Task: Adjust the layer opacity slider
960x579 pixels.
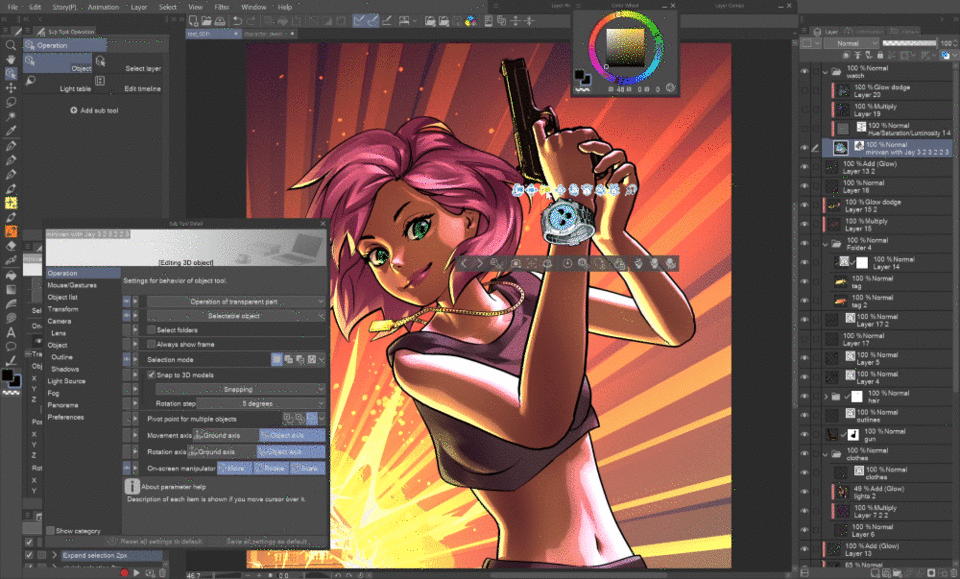Action: pos(909,43)
